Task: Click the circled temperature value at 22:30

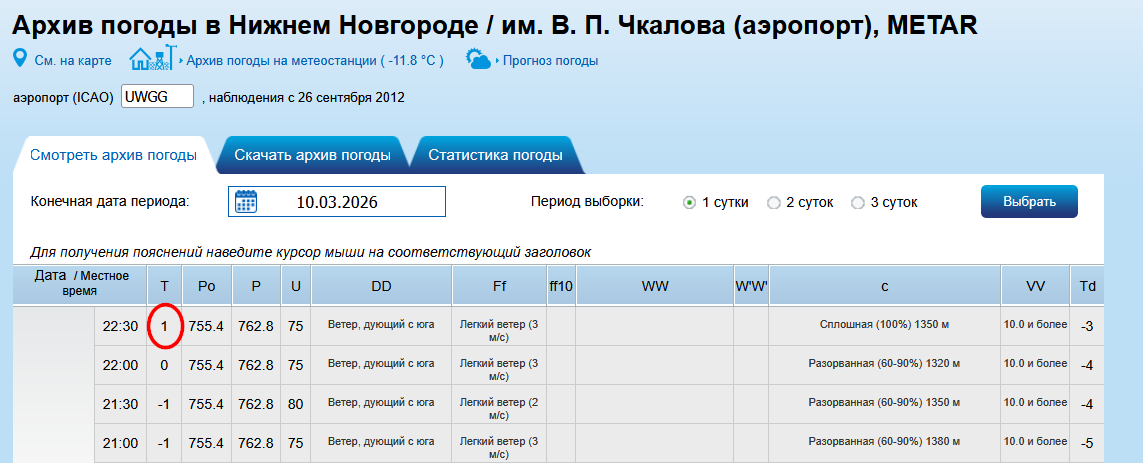Action: [164, 326]
